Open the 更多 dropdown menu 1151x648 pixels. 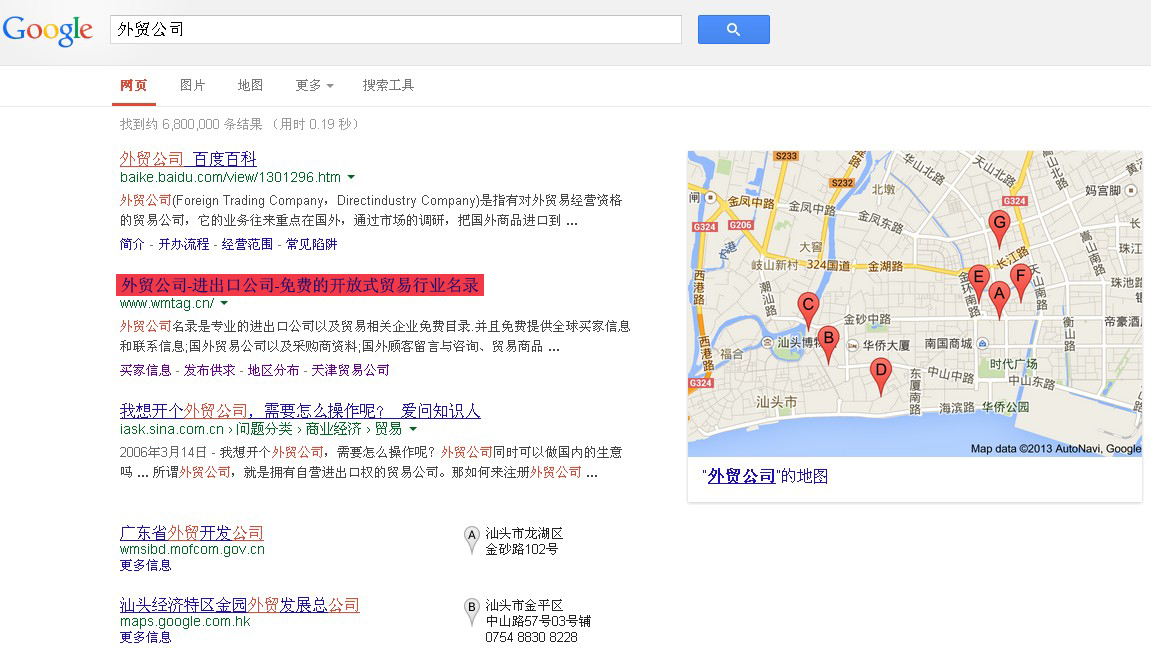(314, 86)
